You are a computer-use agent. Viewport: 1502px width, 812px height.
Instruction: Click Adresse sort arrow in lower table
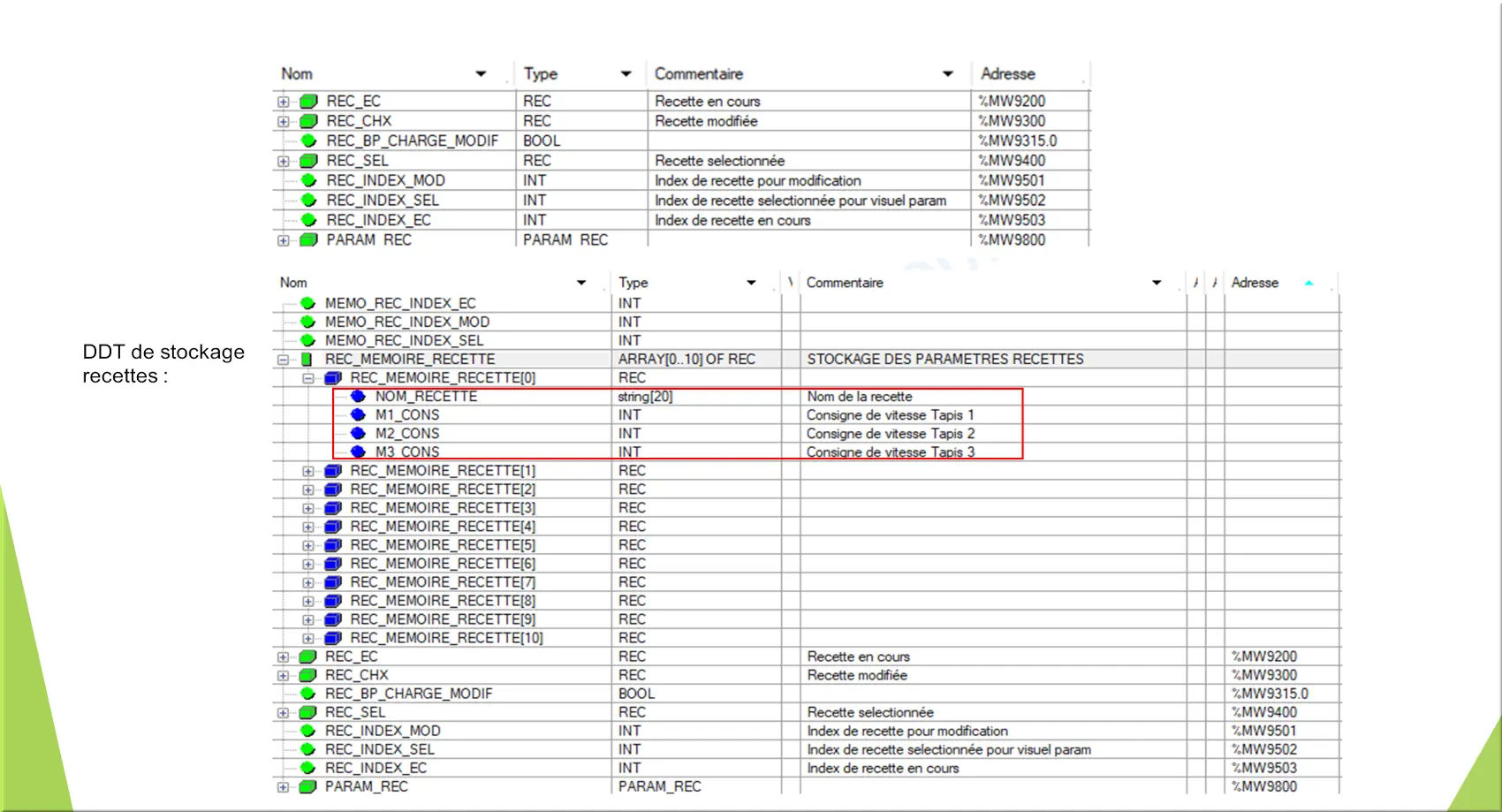(x=1309, y=283)
